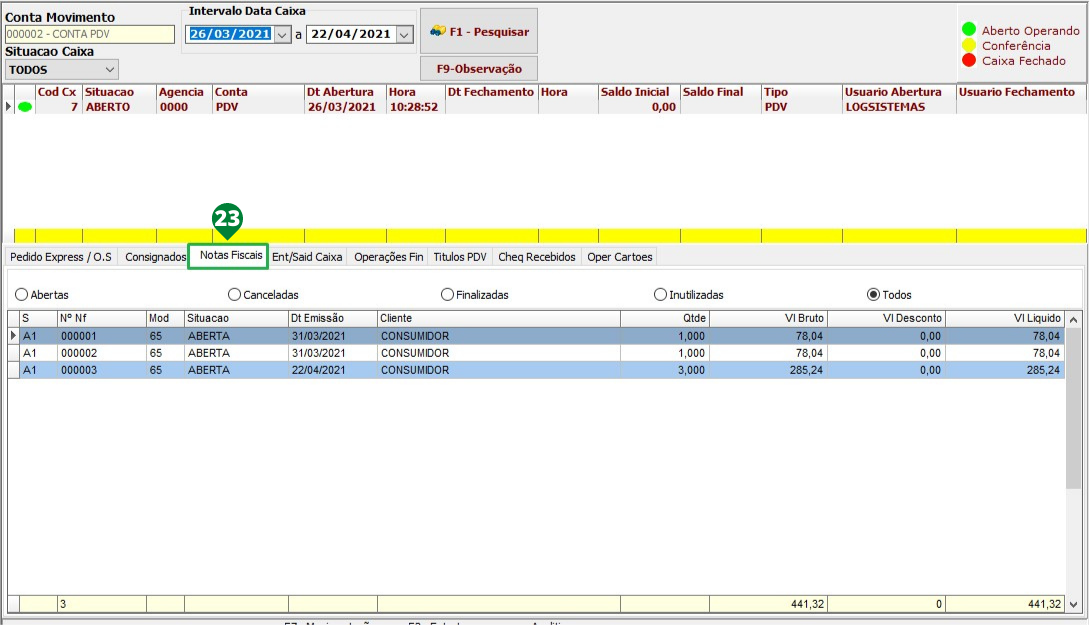Viewport: 1090px width, 625px height.
Task: Click the scroll up arrow of notas grid
Action: (1073, 320)
